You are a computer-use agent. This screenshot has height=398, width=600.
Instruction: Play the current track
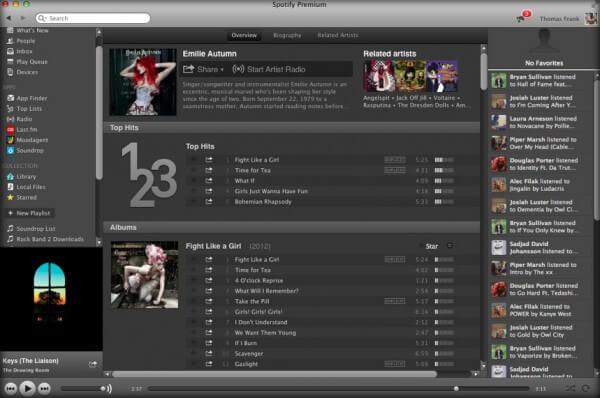point(27,388)
